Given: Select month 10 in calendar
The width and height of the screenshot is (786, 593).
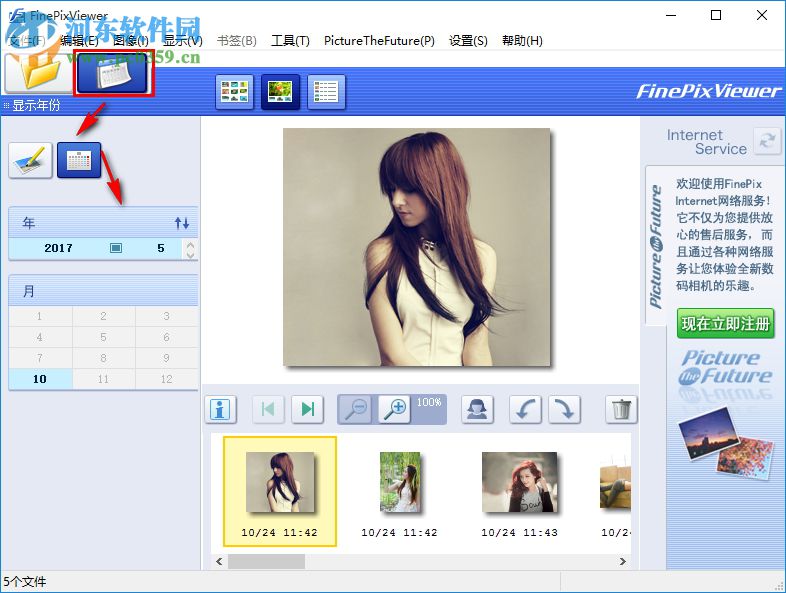Looking at the screenshot, I should coord(40,379).
